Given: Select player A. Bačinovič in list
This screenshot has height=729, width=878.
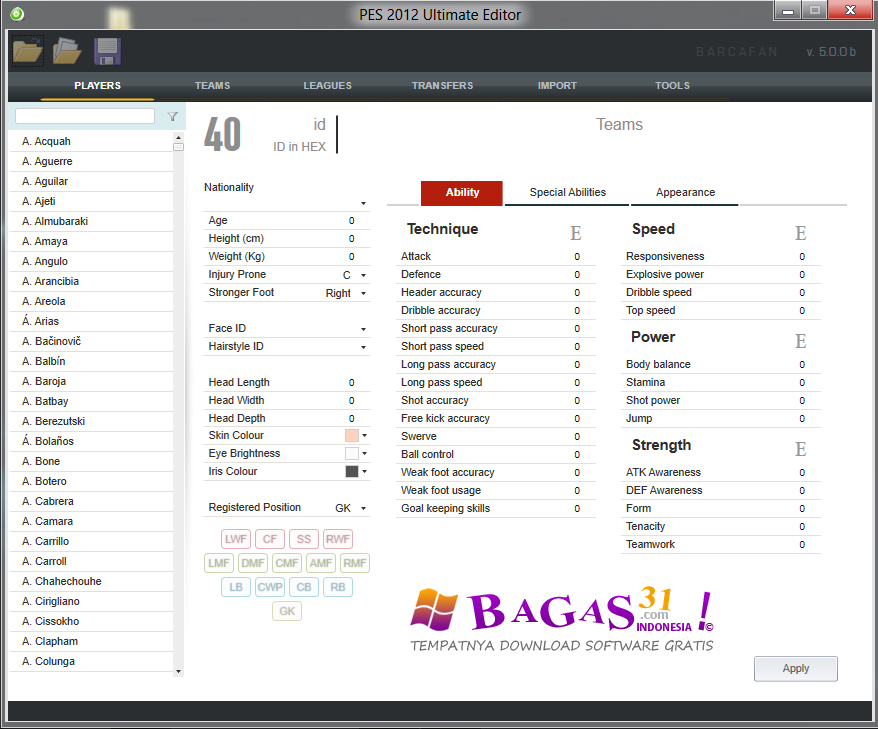Looking at the screenshot, I should click(x=92, y=342).
